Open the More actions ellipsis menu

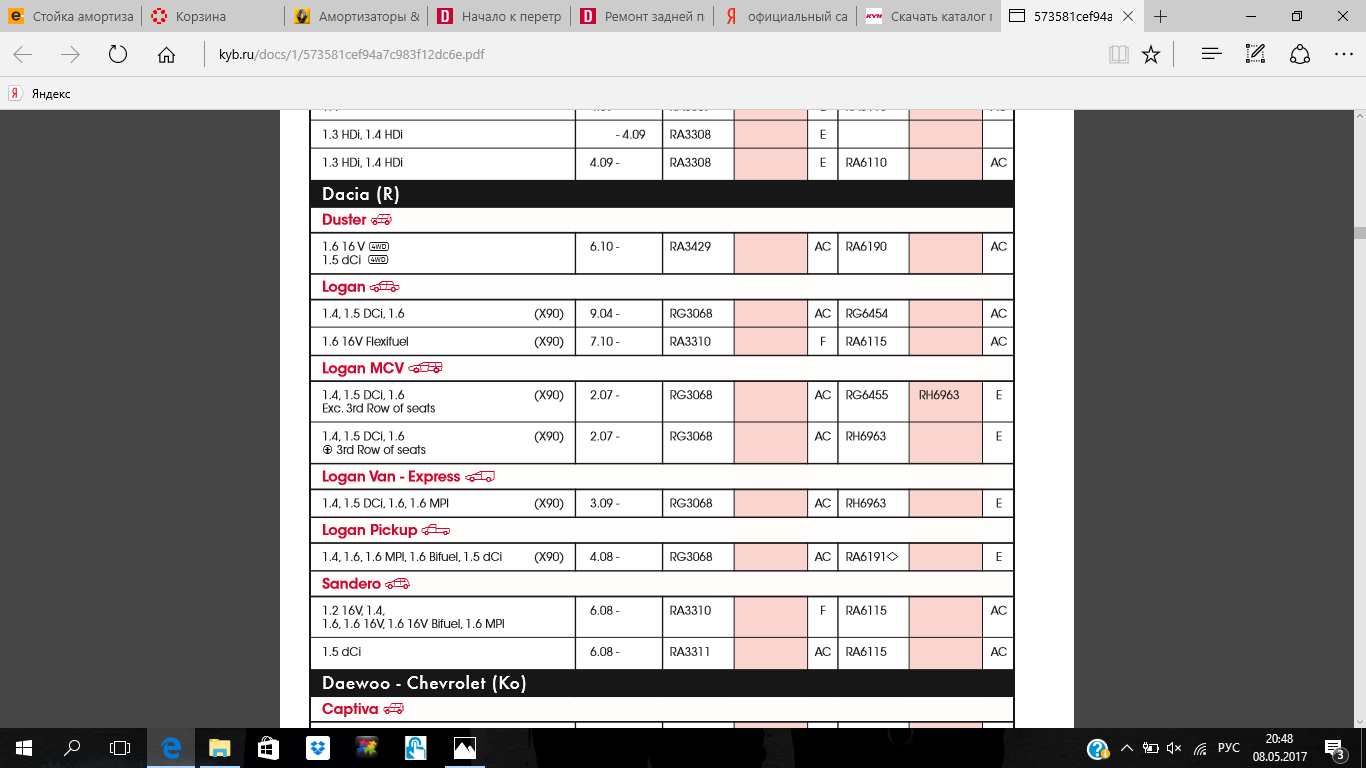[x=1344, y=55]
